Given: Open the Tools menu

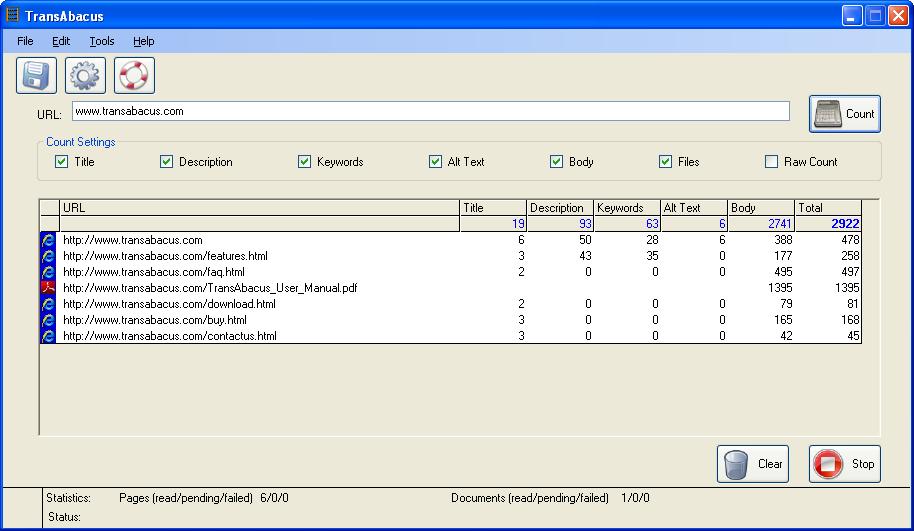Looking at the screenshot, I should pos(101,41).
